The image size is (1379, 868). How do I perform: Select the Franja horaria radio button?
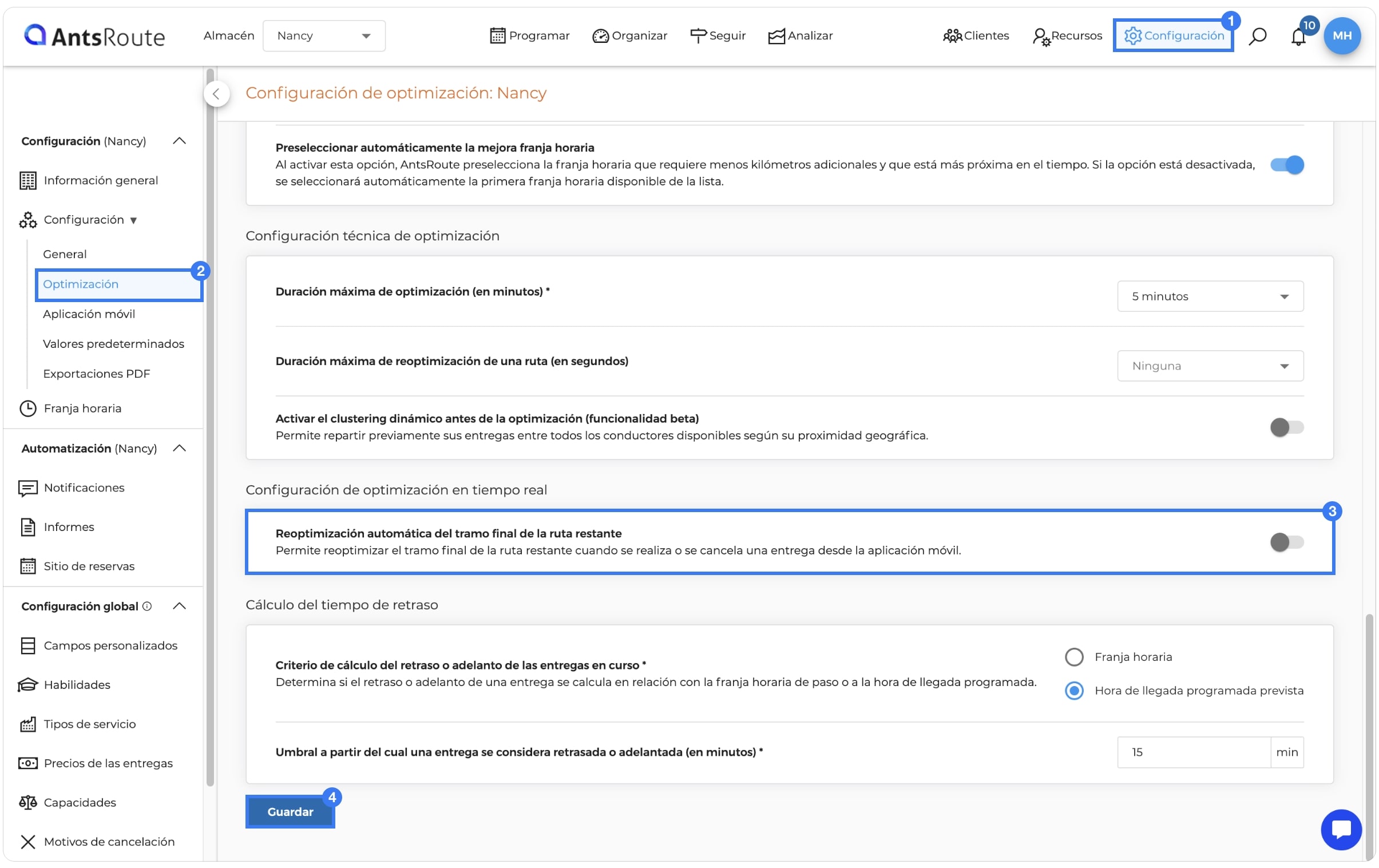tap(1074, 657)
